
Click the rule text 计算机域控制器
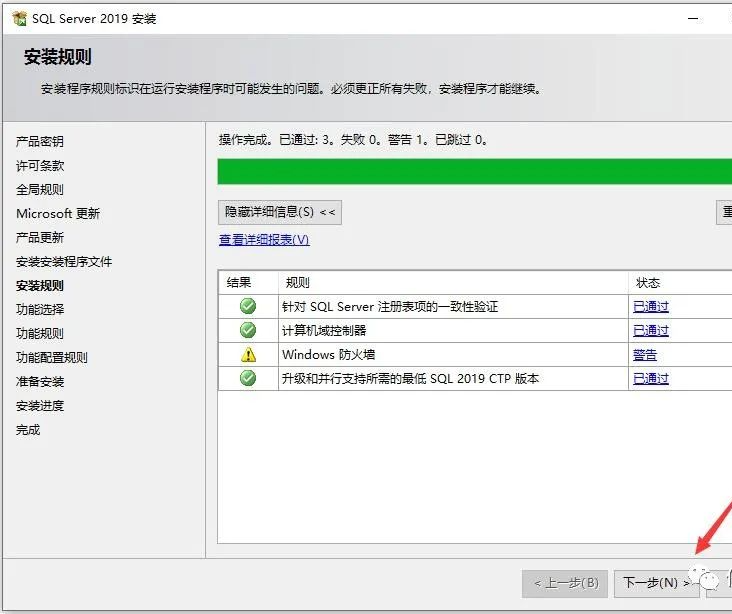tap(324, 331)
